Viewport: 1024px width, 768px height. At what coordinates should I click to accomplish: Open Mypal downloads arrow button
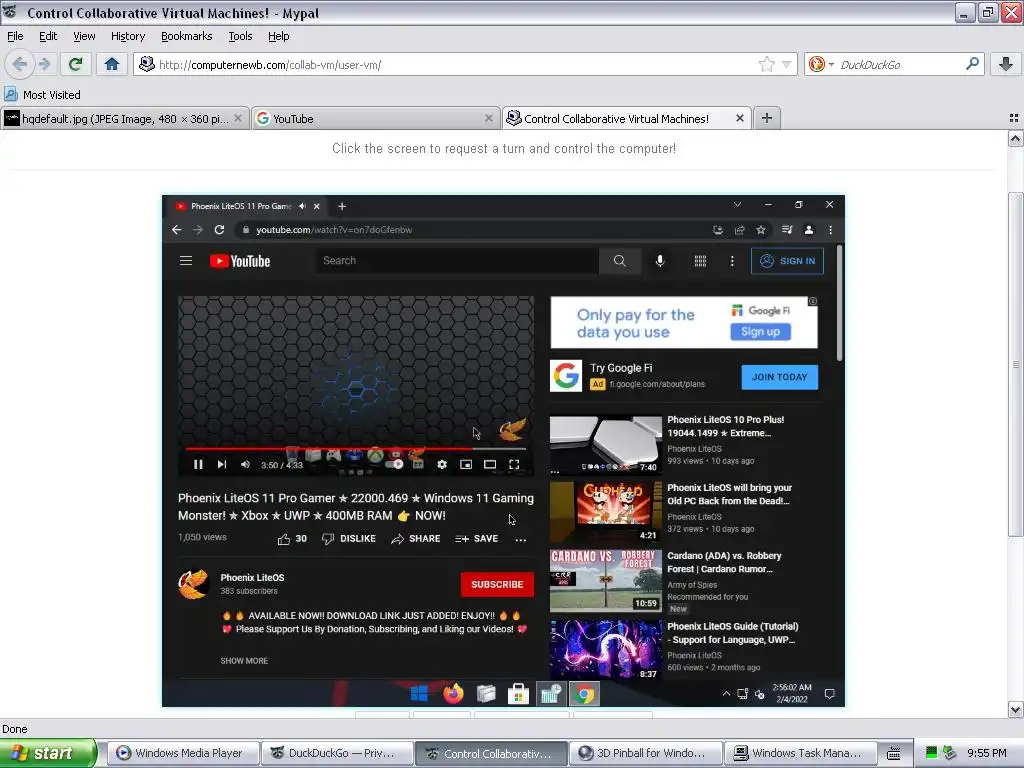click(x=1006, y=64)
